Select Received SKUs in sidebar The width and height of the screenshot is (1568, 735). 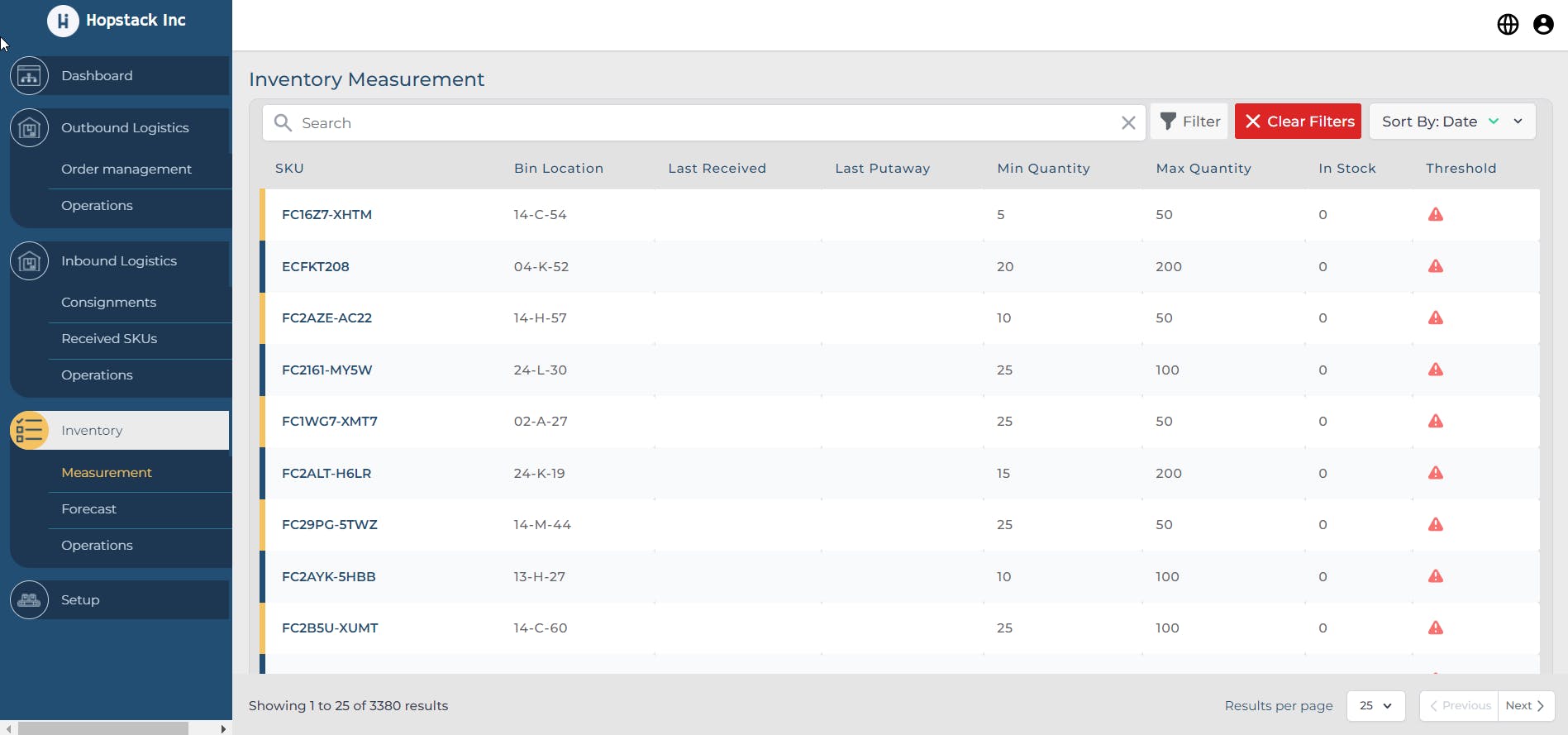pos(109,339)
